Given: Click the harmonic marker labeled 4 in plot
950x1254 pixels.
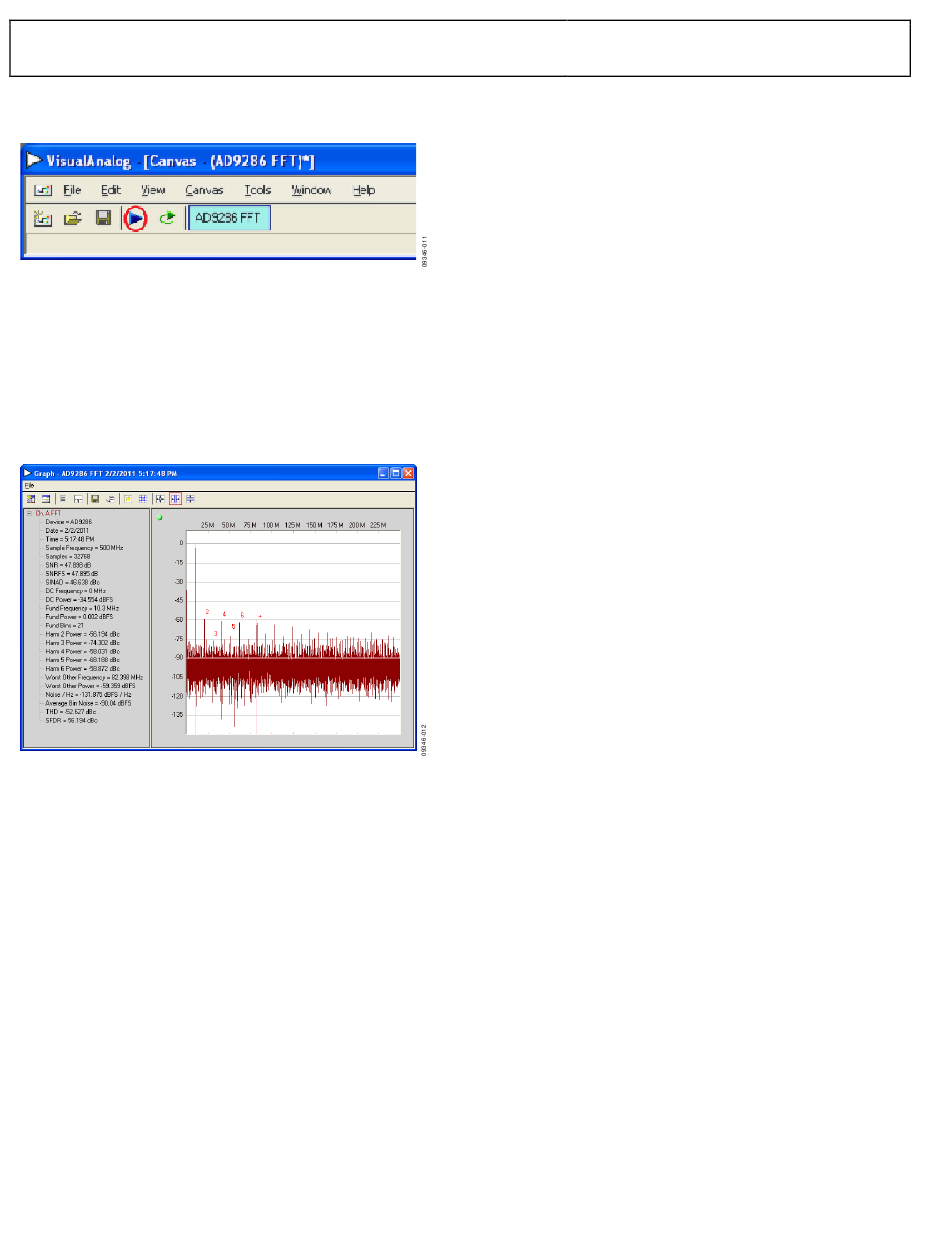Looking at the screenshot, I should (x=224, y=613).
